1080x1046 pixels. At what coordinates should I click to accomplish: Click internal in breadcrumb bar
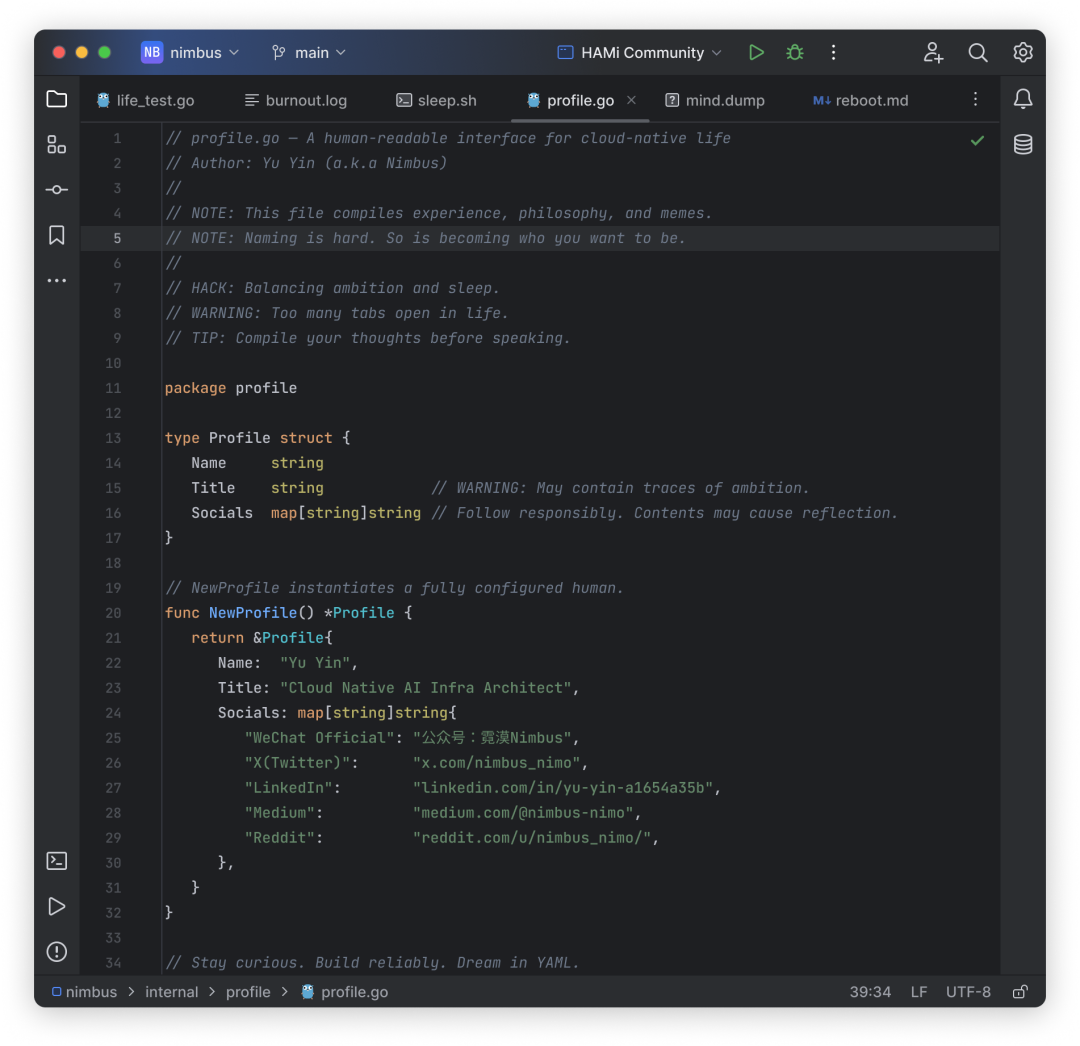[x=172, y=992]
